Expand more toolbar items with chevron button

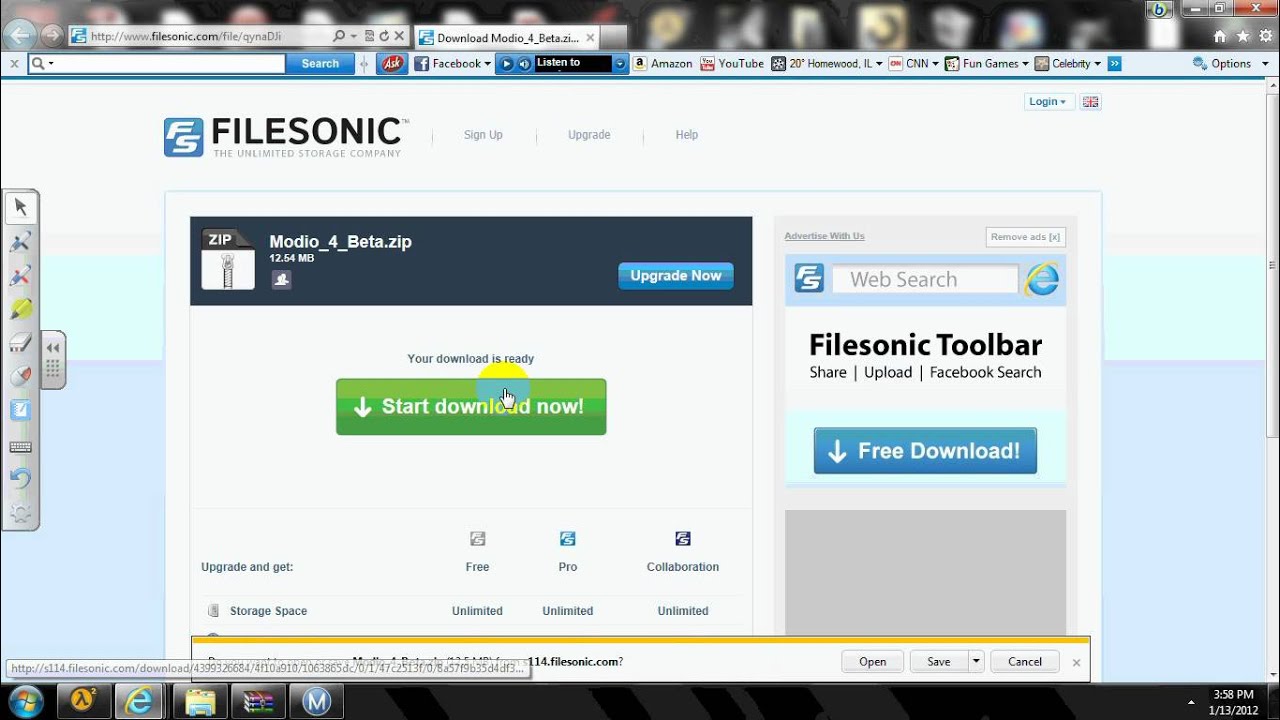tap(1114, 63)
